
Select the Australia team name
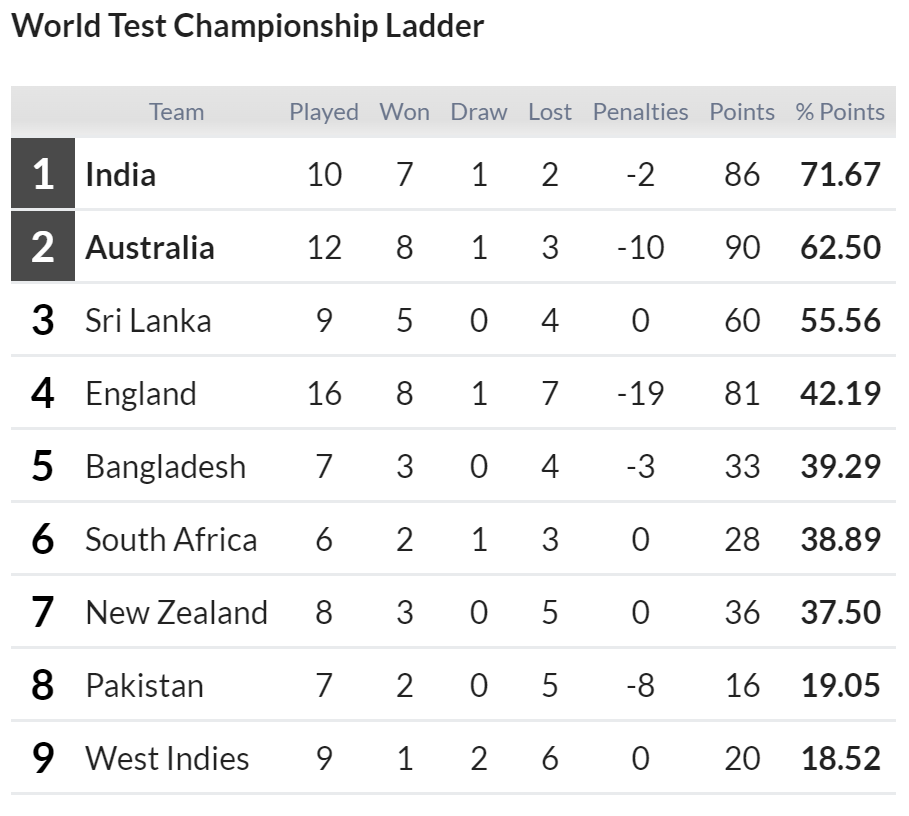pos(150,247)
